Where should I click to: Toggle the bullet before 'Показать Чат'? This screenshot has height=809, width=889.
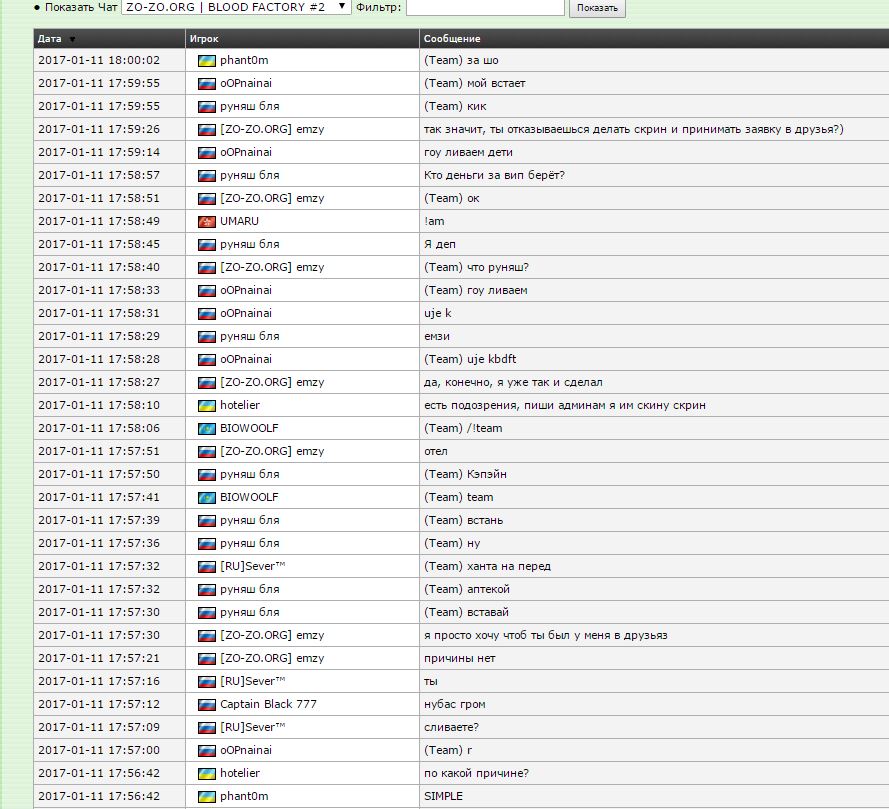point(37,8)
